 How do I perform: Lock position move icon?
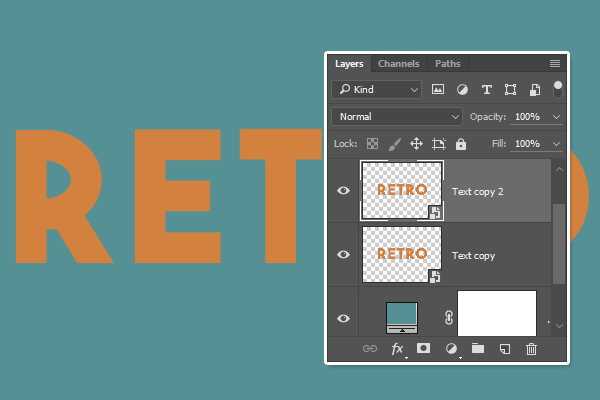tap(416, 144)
